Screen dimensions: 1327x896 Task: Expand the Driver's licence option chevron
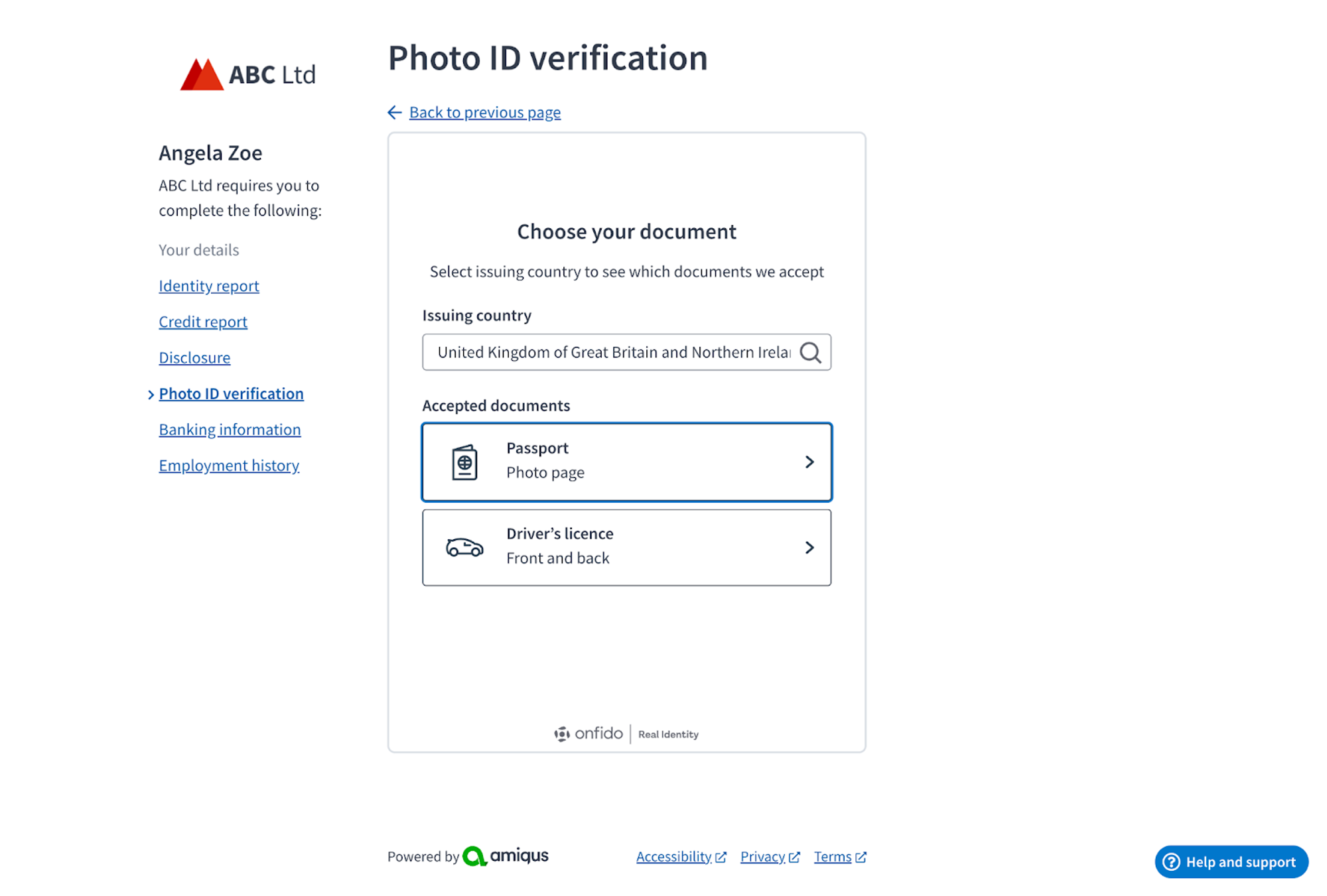click(809, 547)
